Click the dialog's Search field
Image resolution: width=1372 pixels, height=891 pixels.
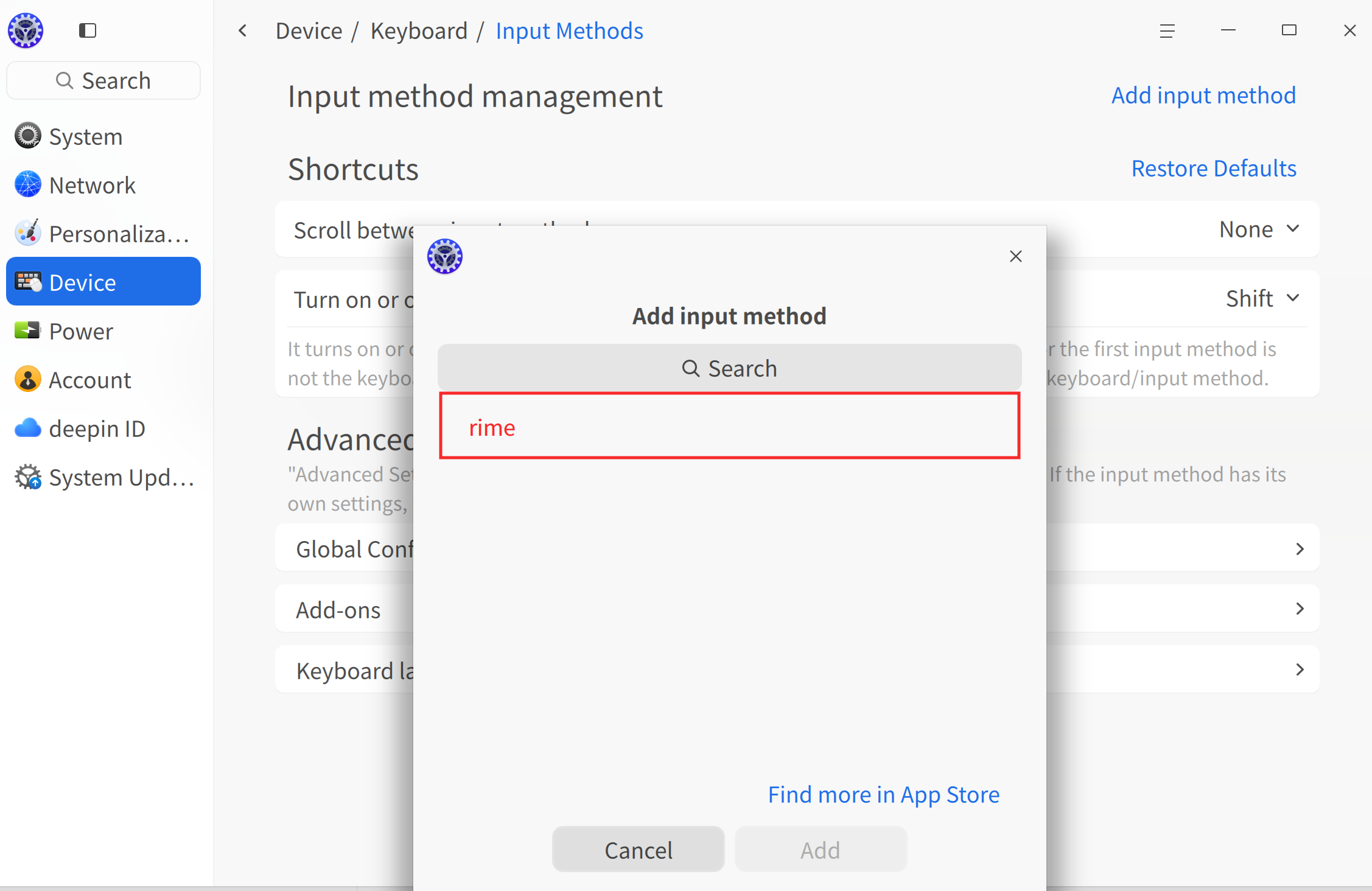coord(729,368)
